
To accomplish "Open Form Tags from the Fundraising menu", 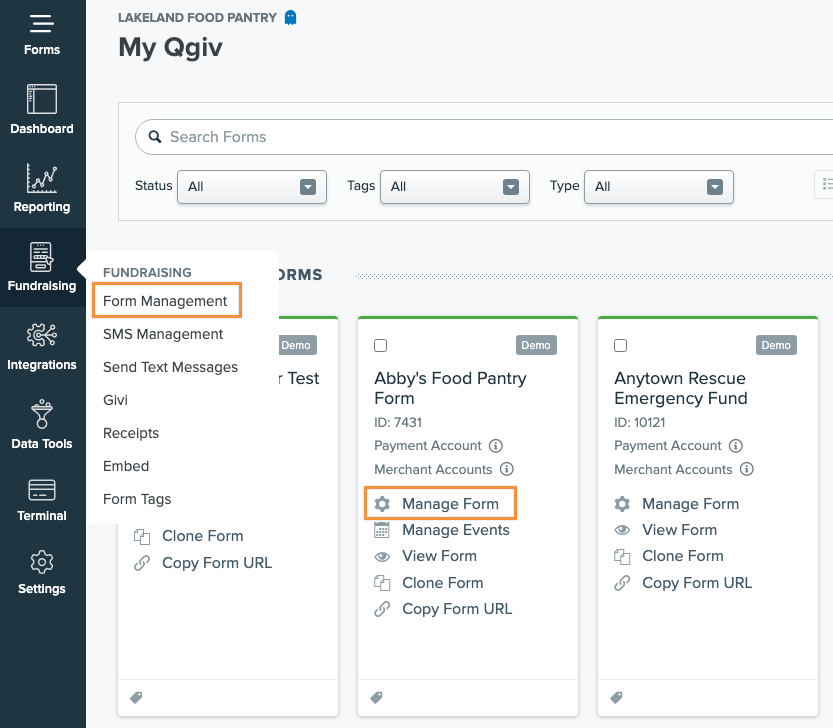I will click(137, 499).
